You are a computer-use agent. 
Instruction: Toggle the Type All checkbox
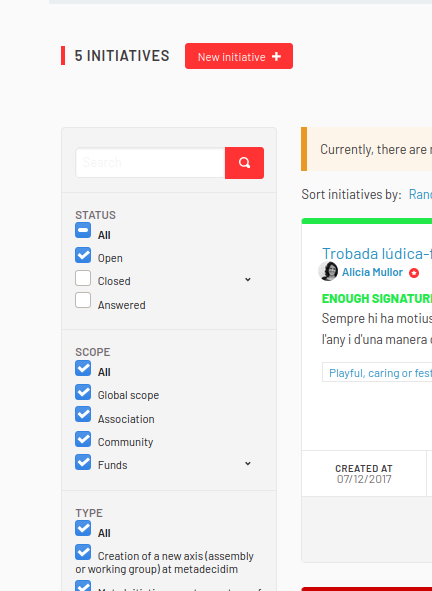(83, 528)
